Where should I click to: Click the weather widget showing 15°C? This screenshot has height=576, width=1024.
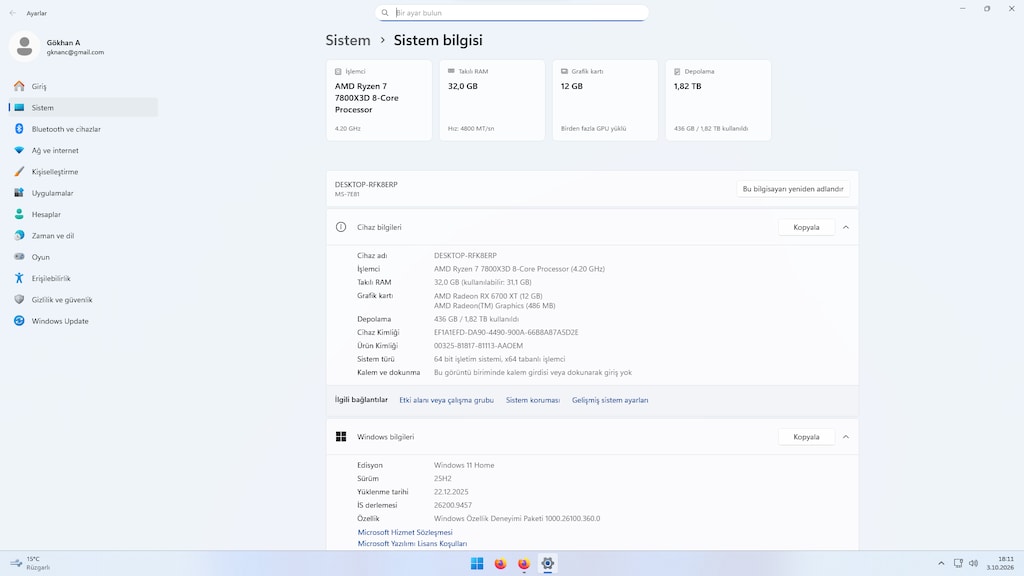click(x=29, y=563)
